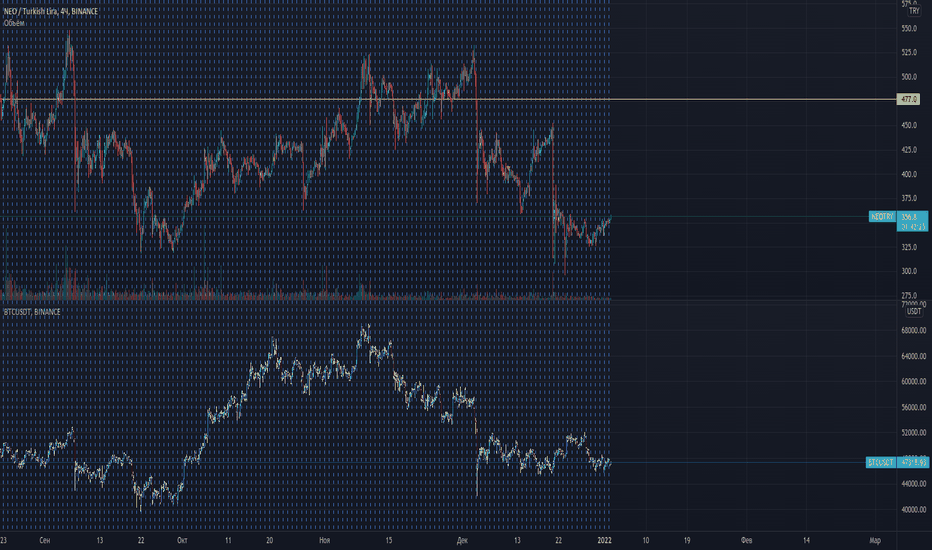Image resolution: width=932 pixels, height=550 pixels.
Task: Click the 400.0 price scale label
Action: coord(909,174)
